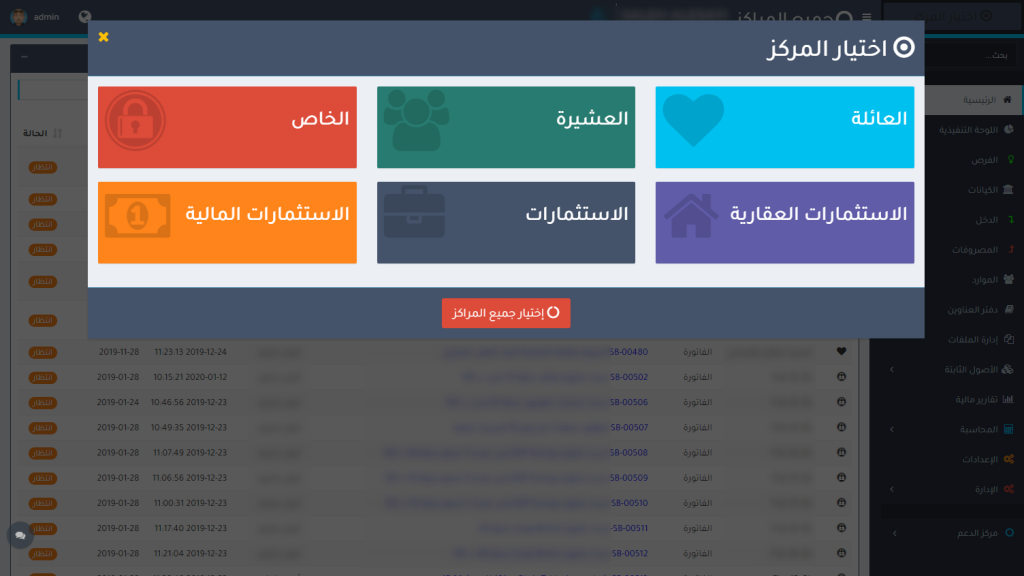Close the center selection dialog with yellow X

tap(104, 37)
